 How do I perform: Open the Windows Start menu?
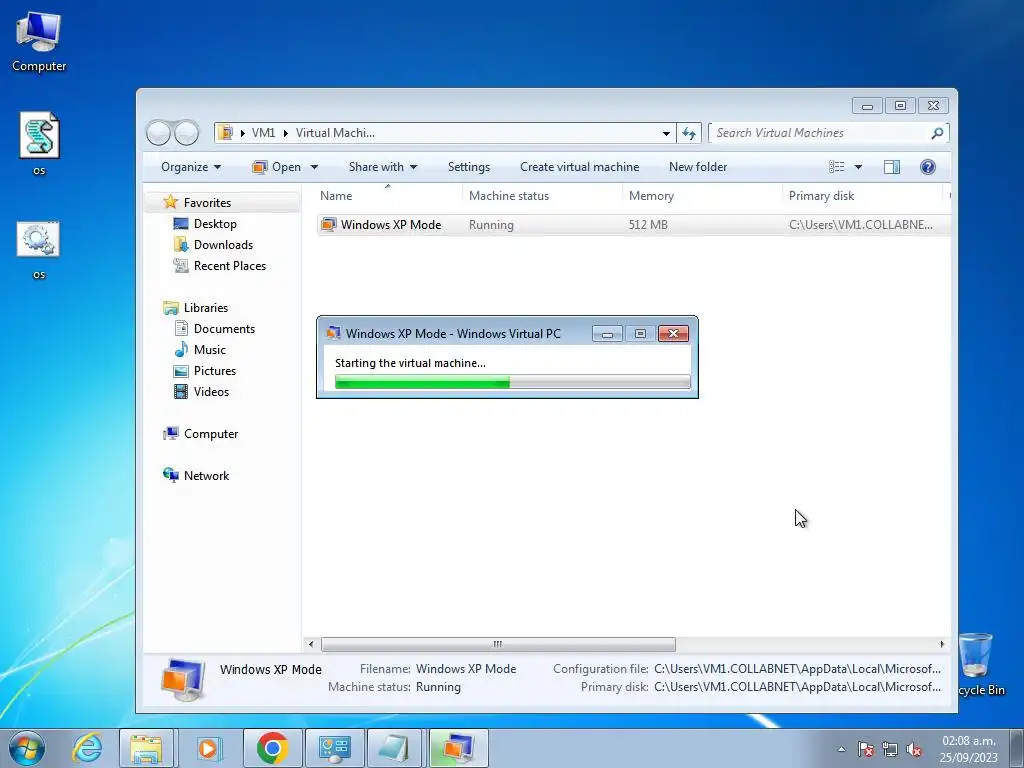pyautogui.click(x=27, y=748)
